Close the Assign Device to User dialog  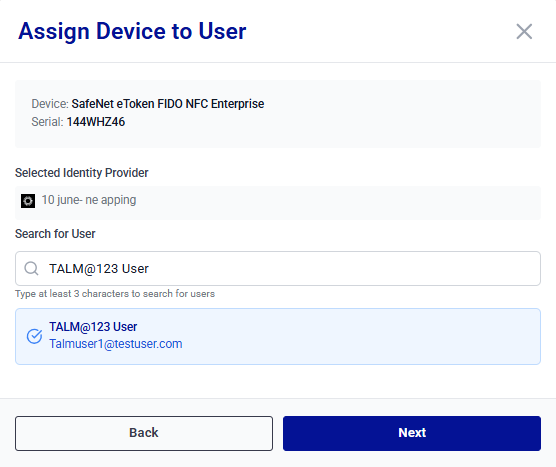[x=524, y=32]
